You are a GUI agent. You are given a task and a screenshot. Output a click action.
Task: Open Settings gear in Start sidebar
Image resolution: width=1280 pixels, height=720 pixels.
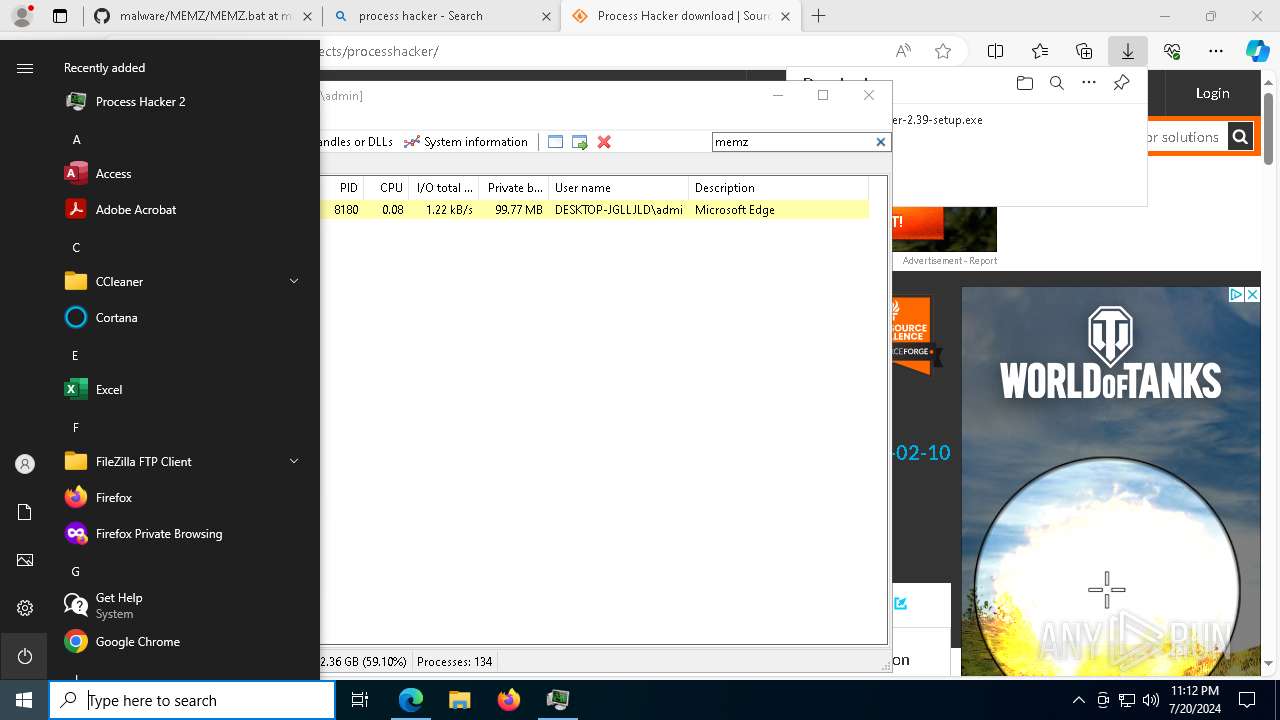(x=25, y=608)
